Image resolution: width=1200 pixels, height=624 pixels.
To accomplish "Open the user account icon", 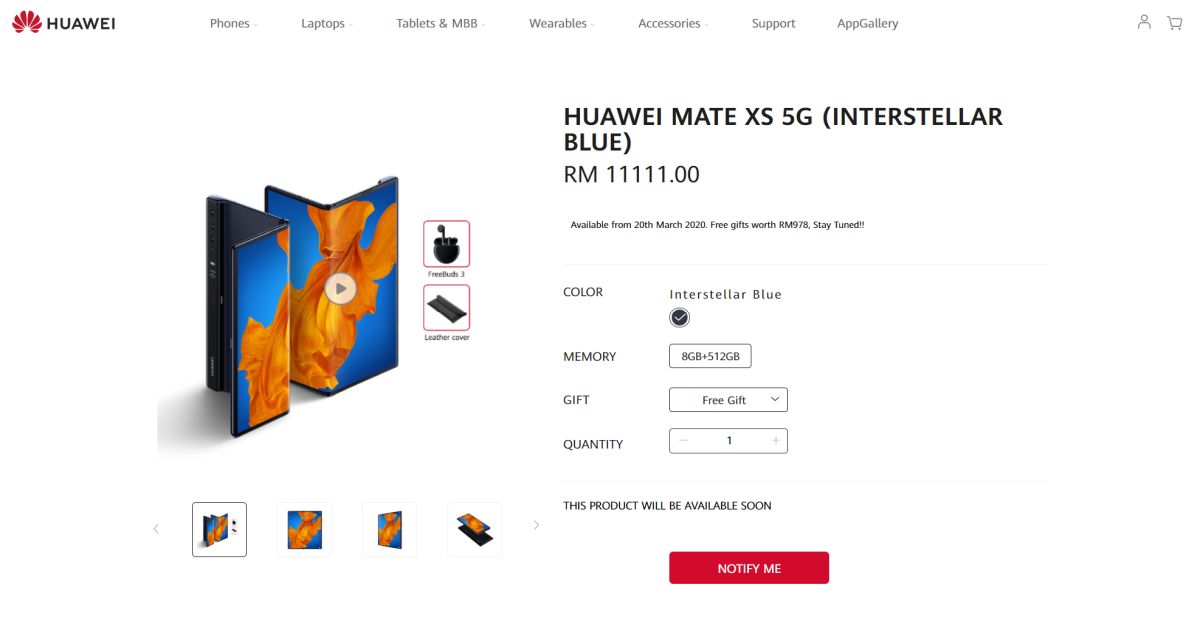I will pyautogui.click(x=1144, y=22).
